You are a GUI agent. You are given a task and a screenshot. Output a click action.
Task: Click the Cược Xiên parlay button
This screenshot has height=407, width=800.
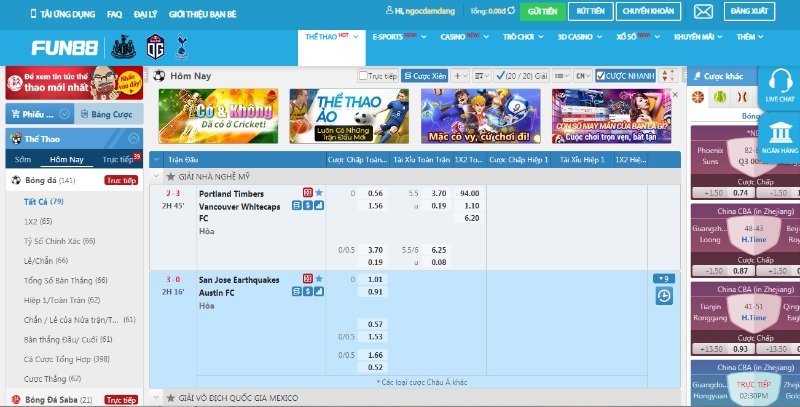point(424,76)
